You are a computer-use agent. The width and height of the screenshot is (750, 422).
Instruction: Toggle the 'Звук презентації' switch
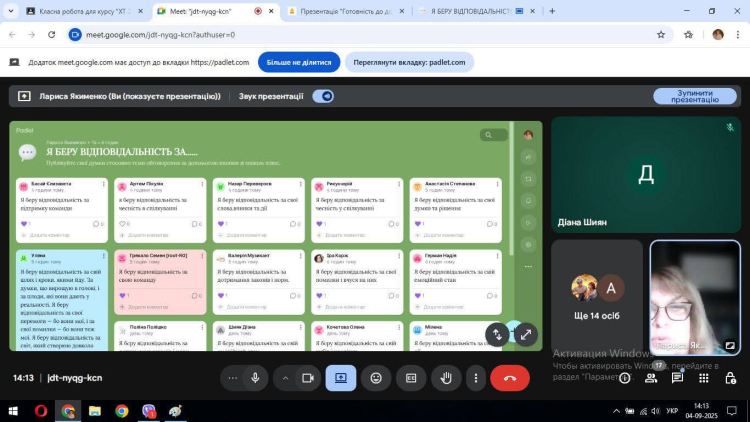click(322, 97)
